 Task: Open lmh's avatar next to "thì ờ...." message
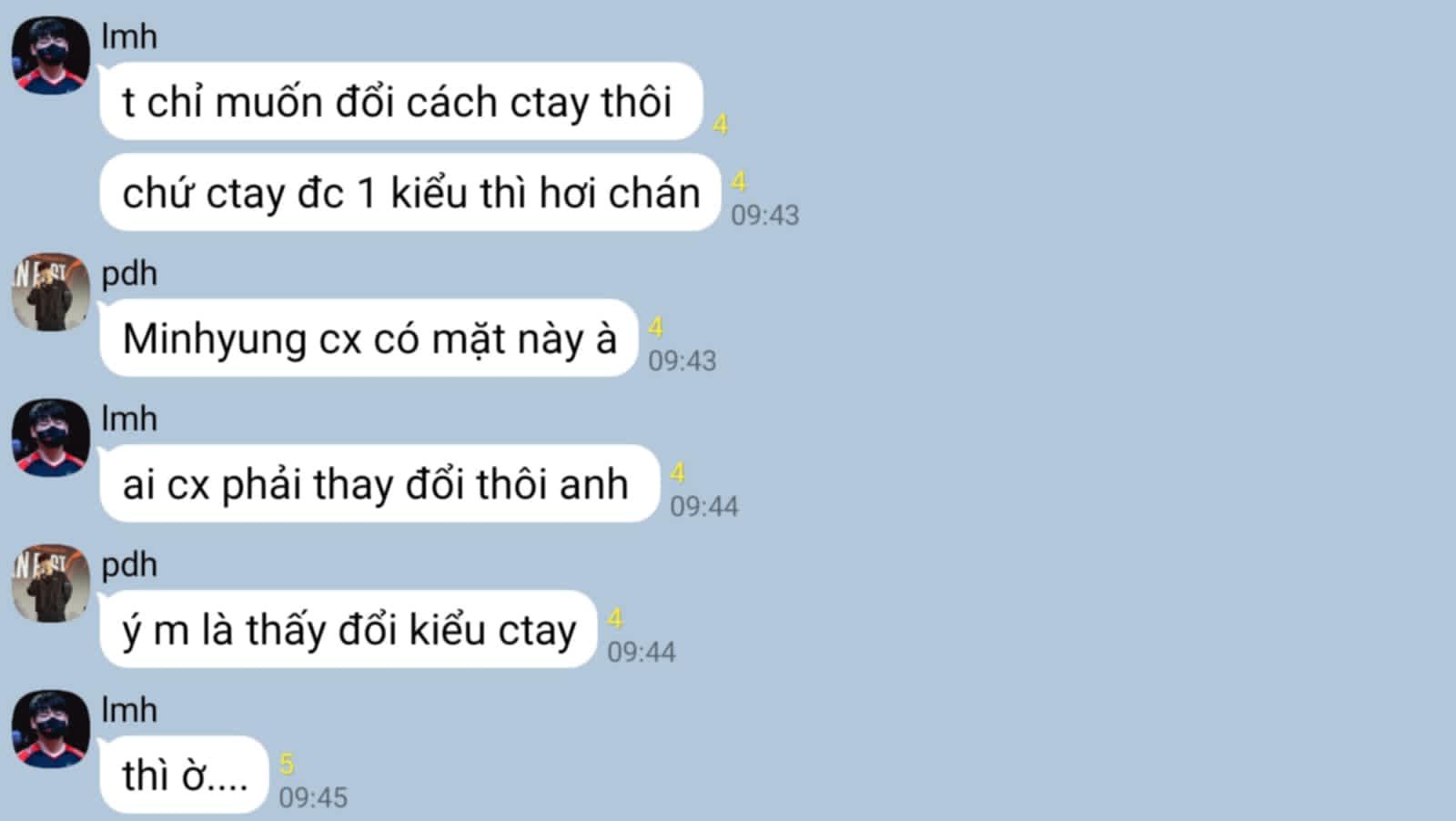(51, 729)
